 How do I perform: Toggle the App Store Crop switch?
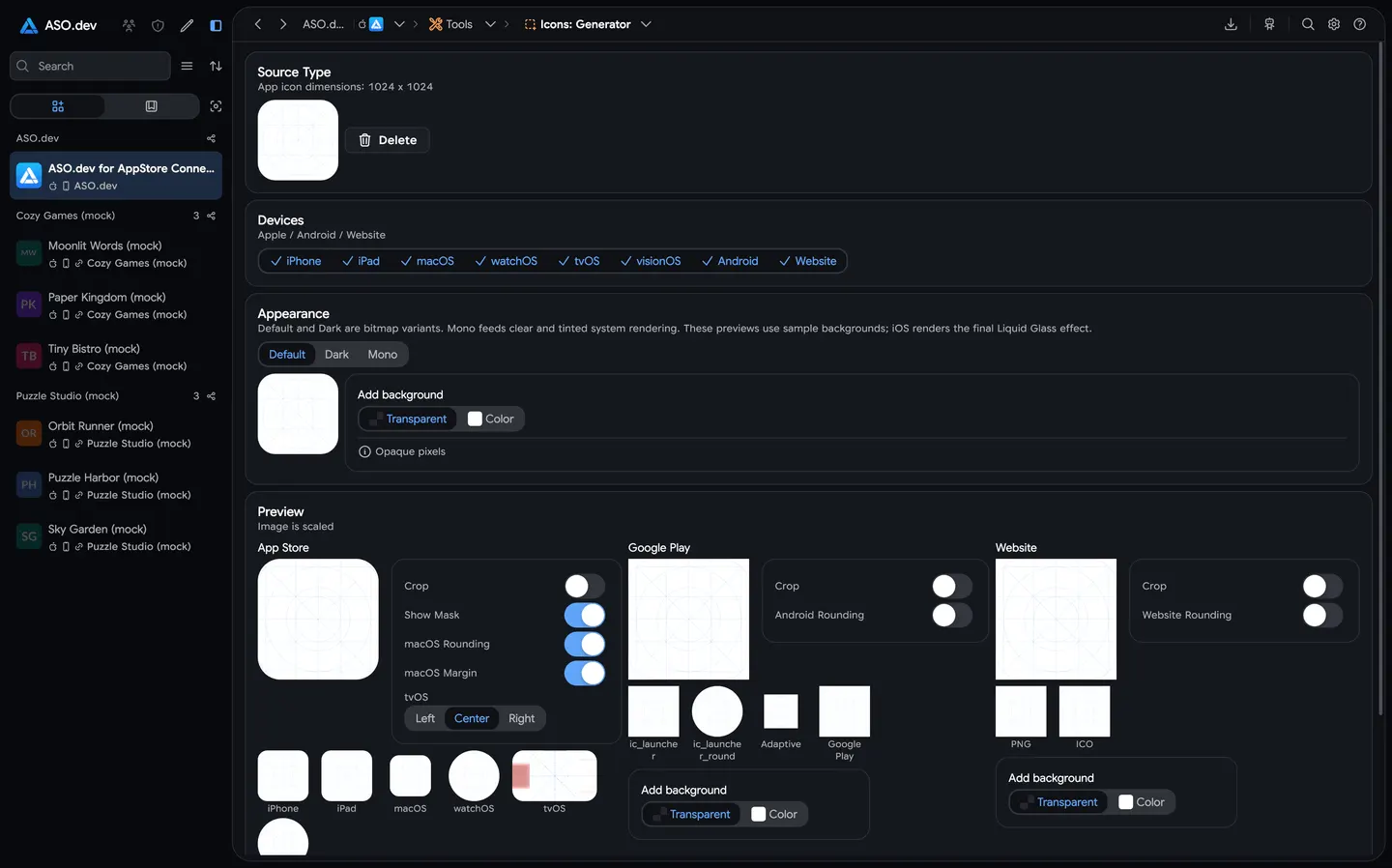[585, 586]
